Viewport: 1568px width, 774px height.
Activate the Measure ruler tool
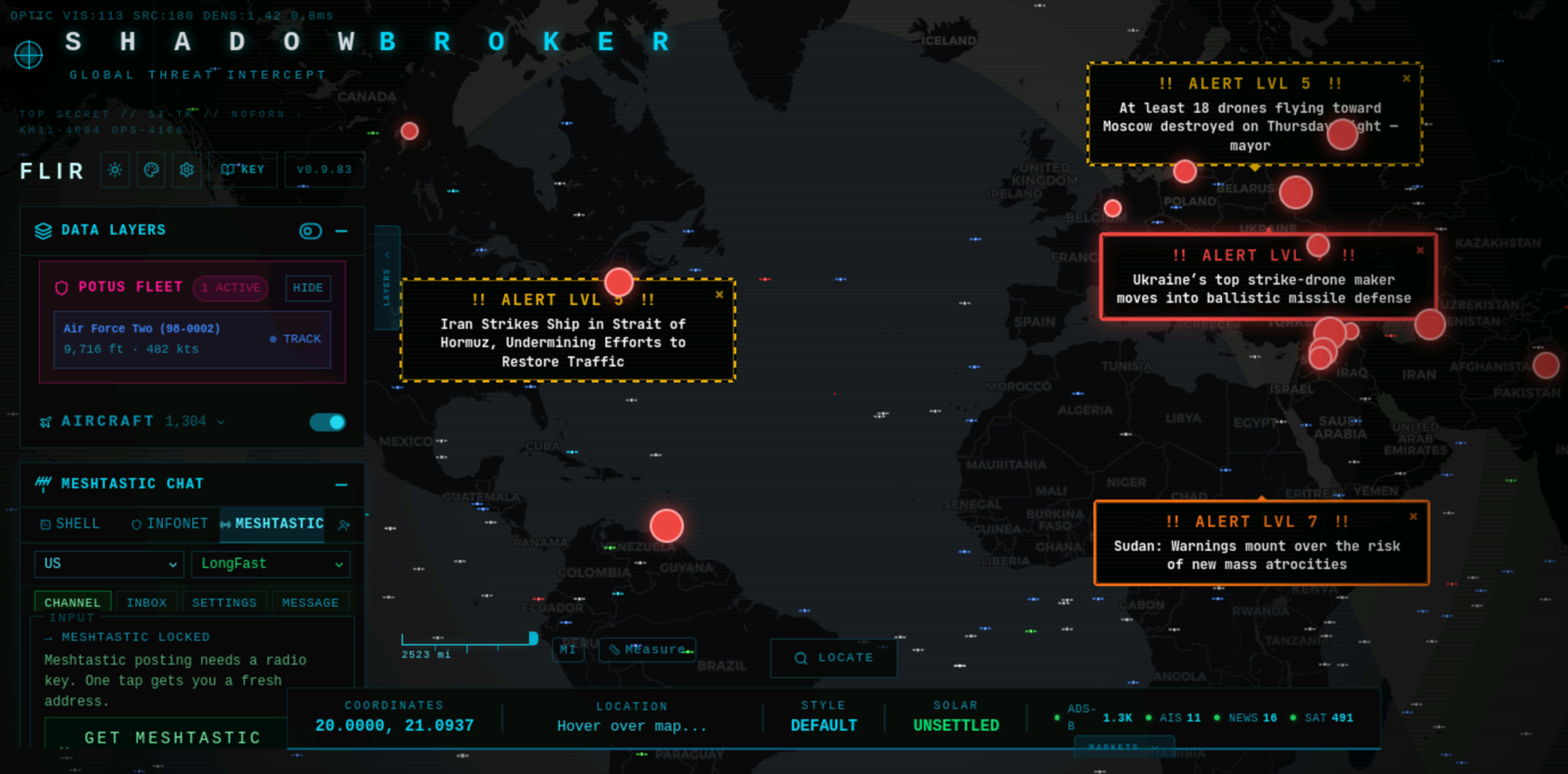point(648,650)
